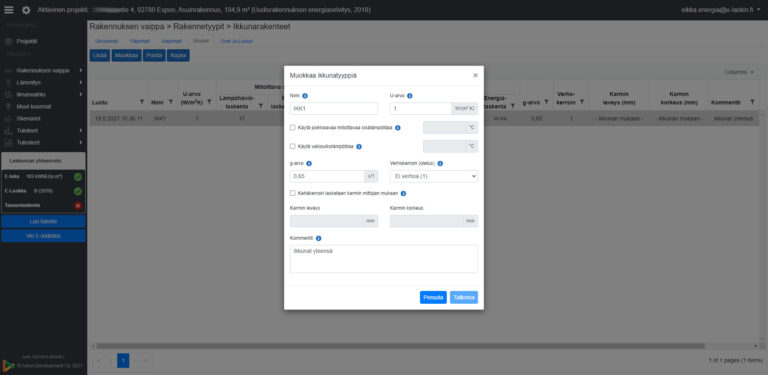This screenshot has height=375, width=768.
Task: Click the Peruuta button in dialog
Action: (433, 297)
